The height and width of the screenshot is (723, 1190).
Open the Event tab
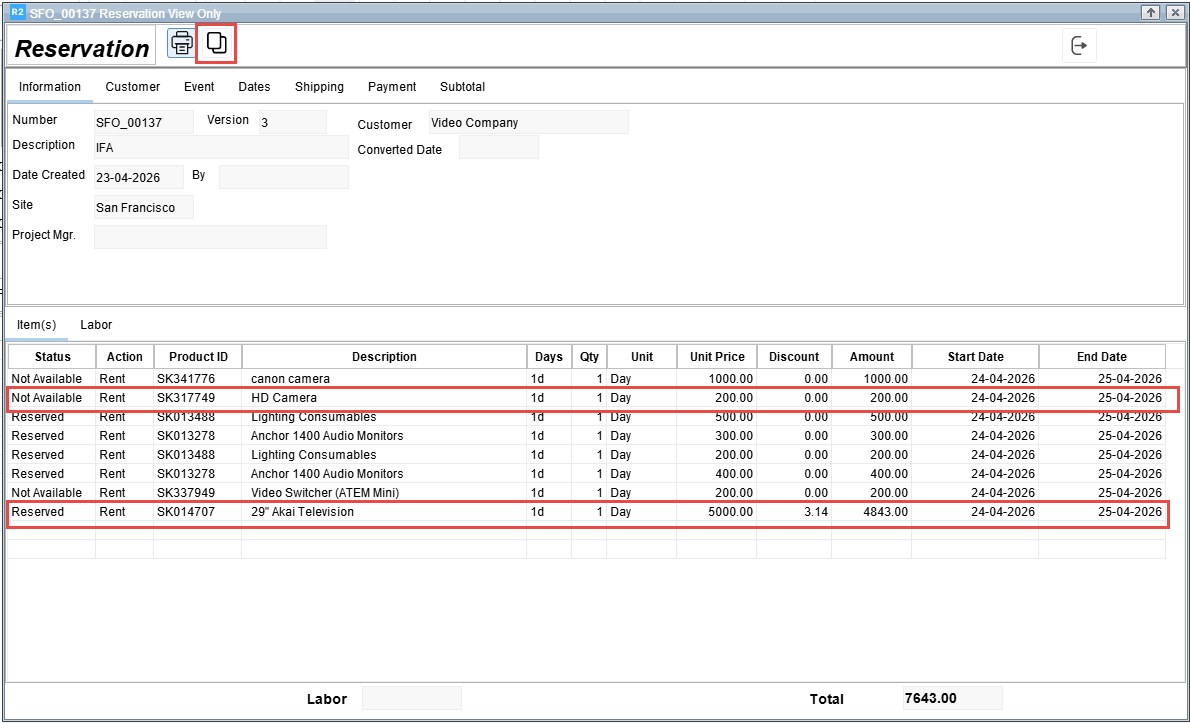[x=199, y=87]
